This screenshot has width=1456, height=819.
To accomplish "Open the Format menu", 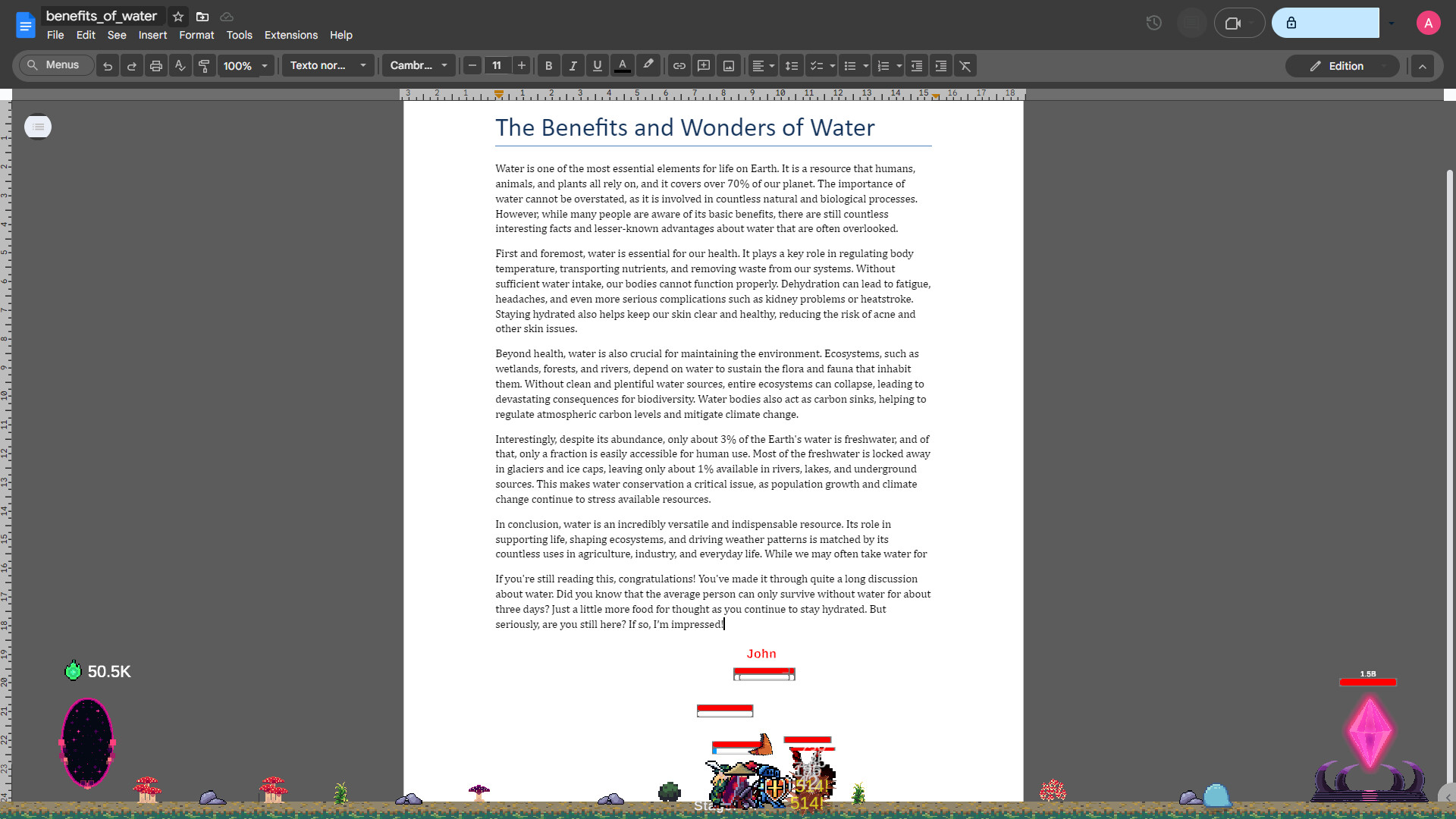I will tap(196, 35).
